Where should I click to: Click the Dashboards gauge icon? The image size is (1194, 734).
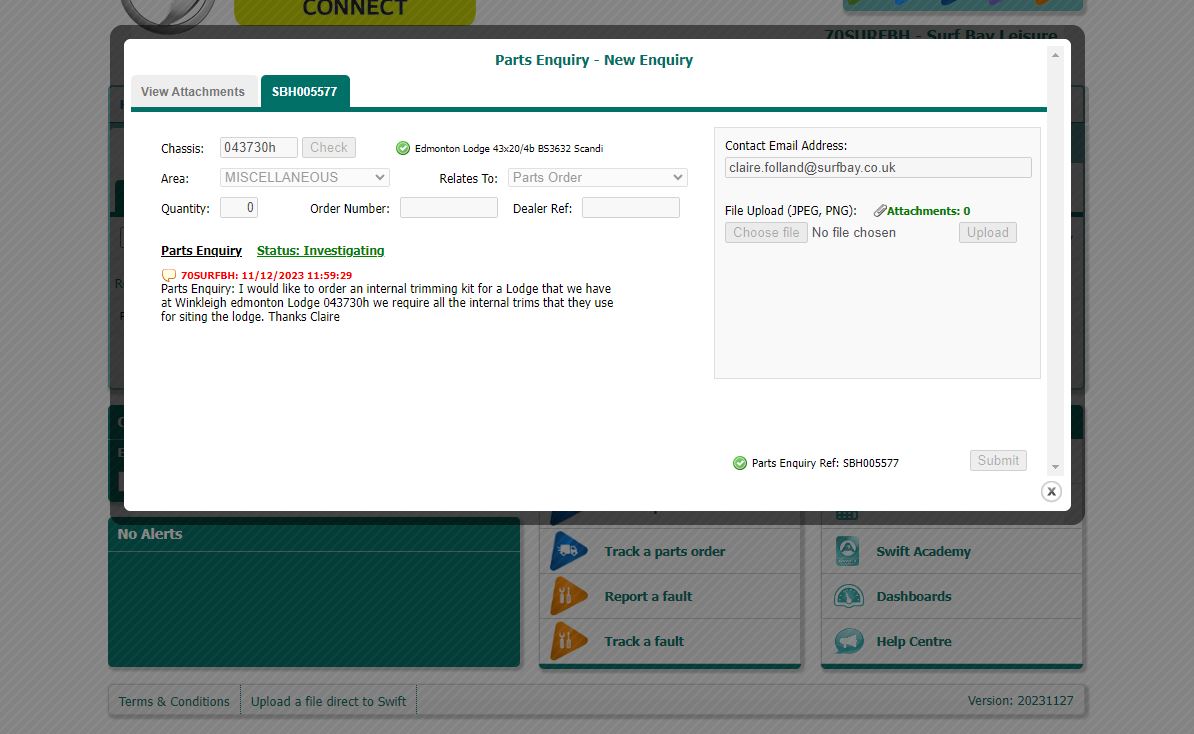(x=848, y=596)
